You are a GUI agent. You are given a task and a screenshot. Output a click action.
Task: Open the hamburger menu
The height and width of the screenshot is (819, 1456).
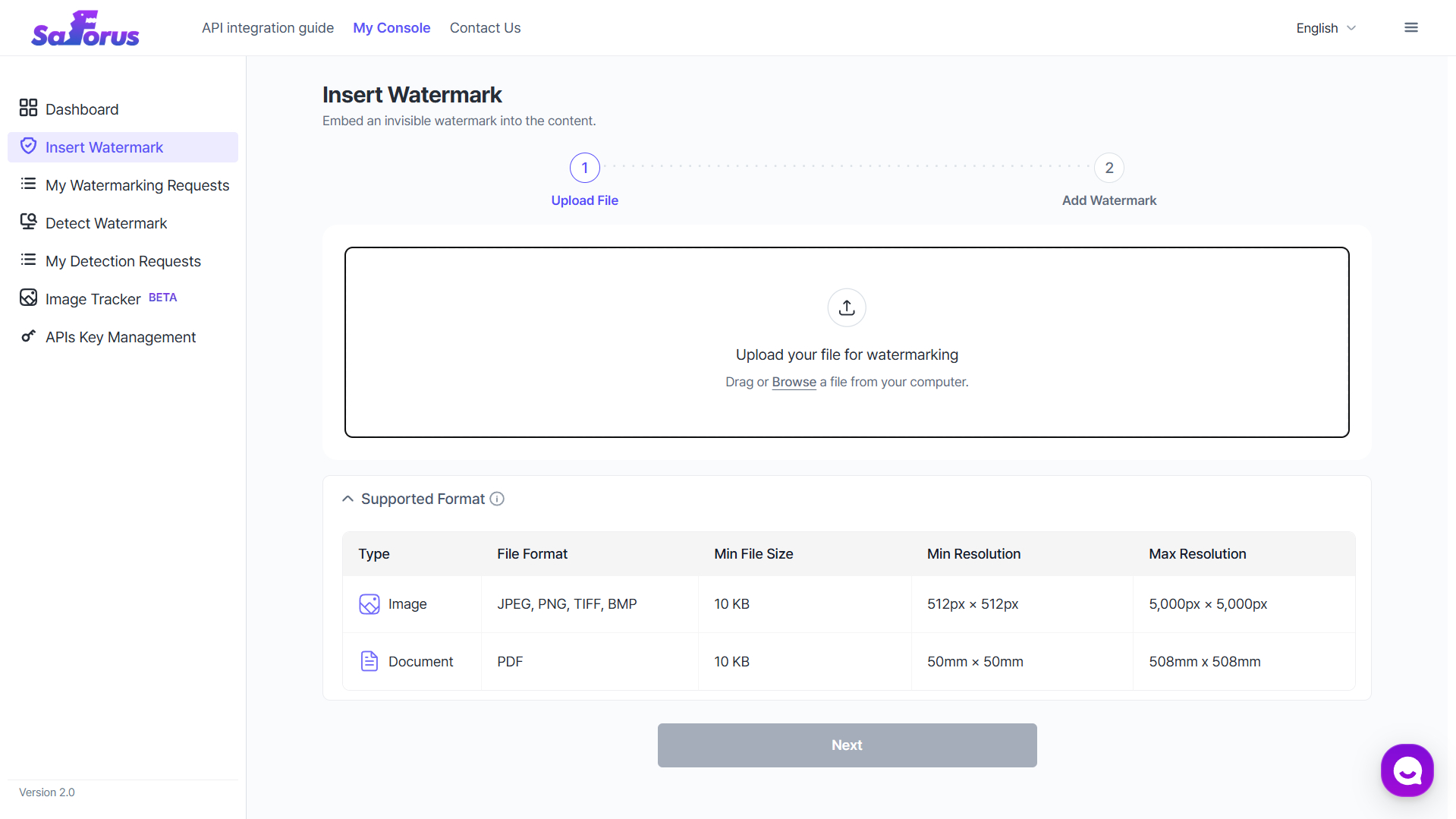click(1411, 28)
